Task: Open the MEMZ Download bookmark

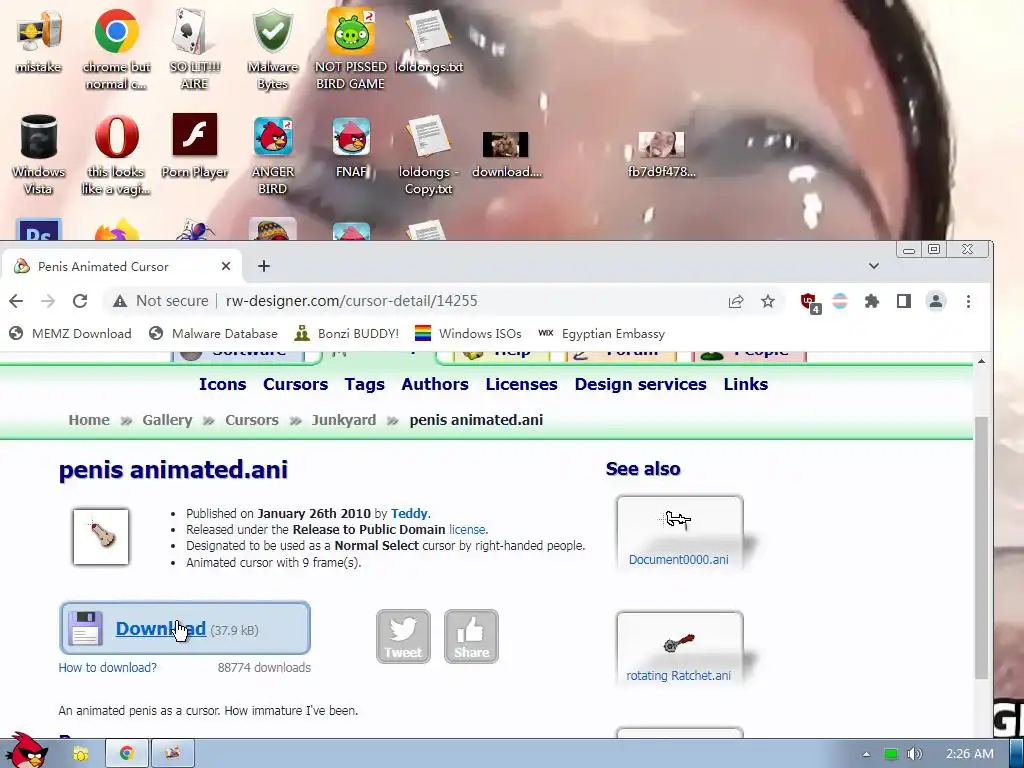Action: 70,334
